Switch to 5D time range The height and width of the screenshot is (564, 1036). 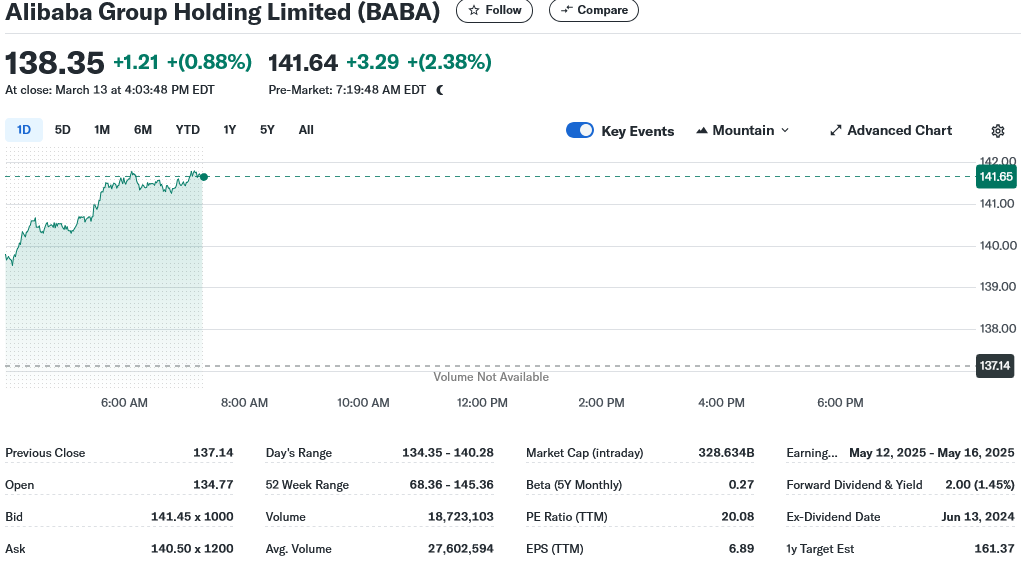pyautogui.click(x=63, y=130)
